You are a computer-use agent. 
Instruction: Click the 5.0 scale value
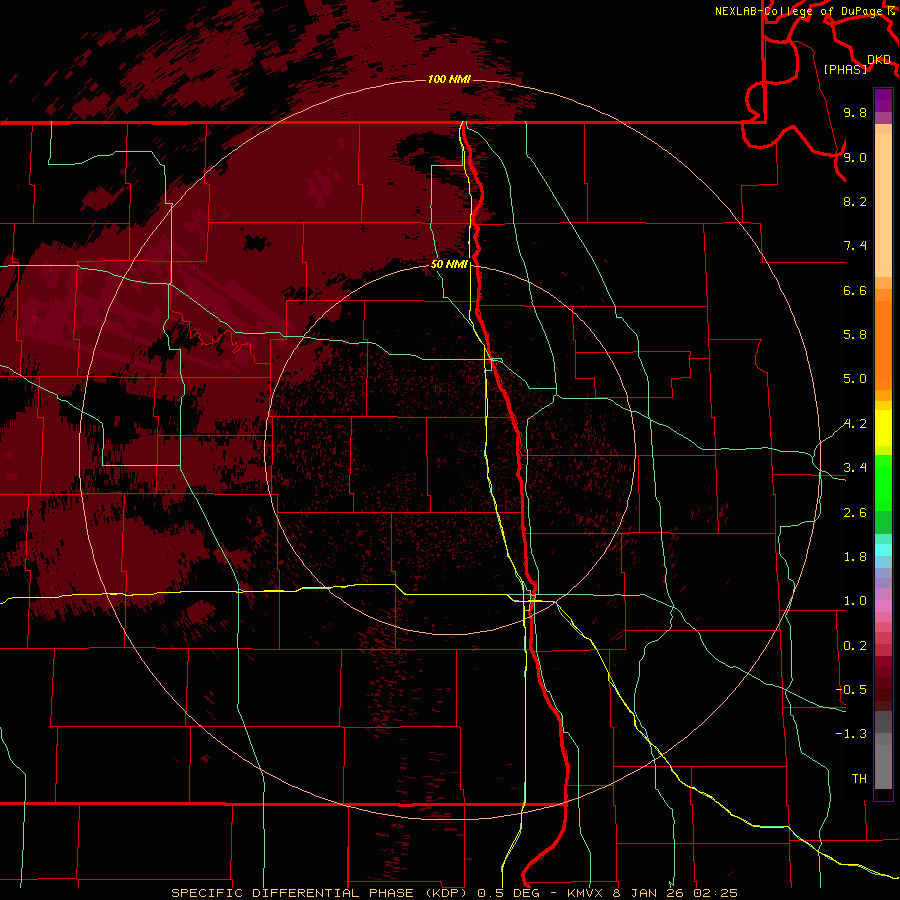tap(855, 379)
